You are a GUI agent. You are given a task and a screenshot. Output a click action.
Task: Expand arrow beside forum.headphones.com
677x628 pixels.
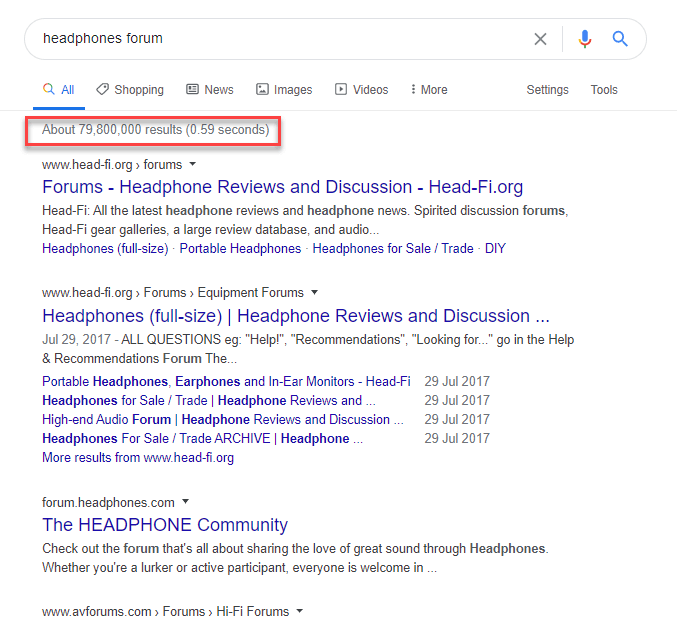pos(186,502)
